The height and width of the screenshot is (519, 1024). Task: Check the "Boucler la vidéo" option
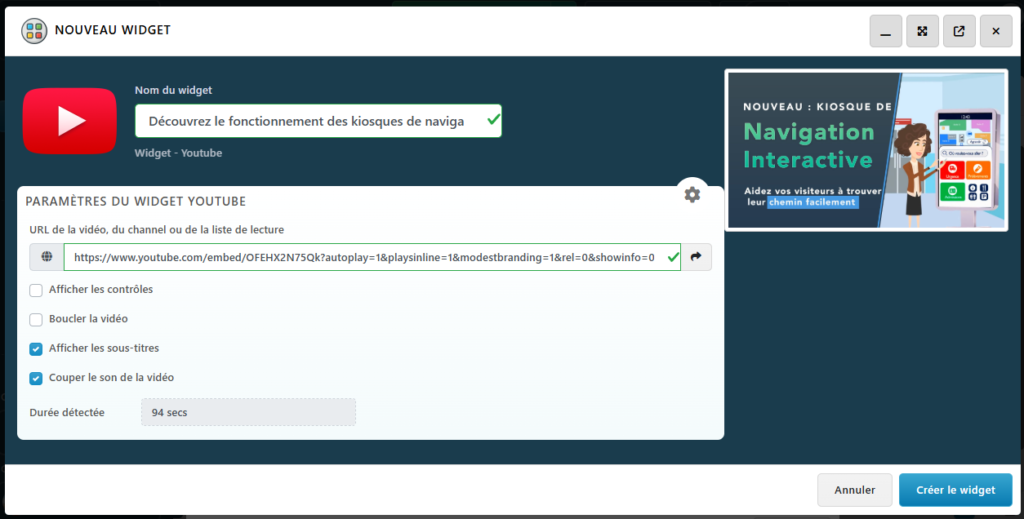click(x=36, y=319)
